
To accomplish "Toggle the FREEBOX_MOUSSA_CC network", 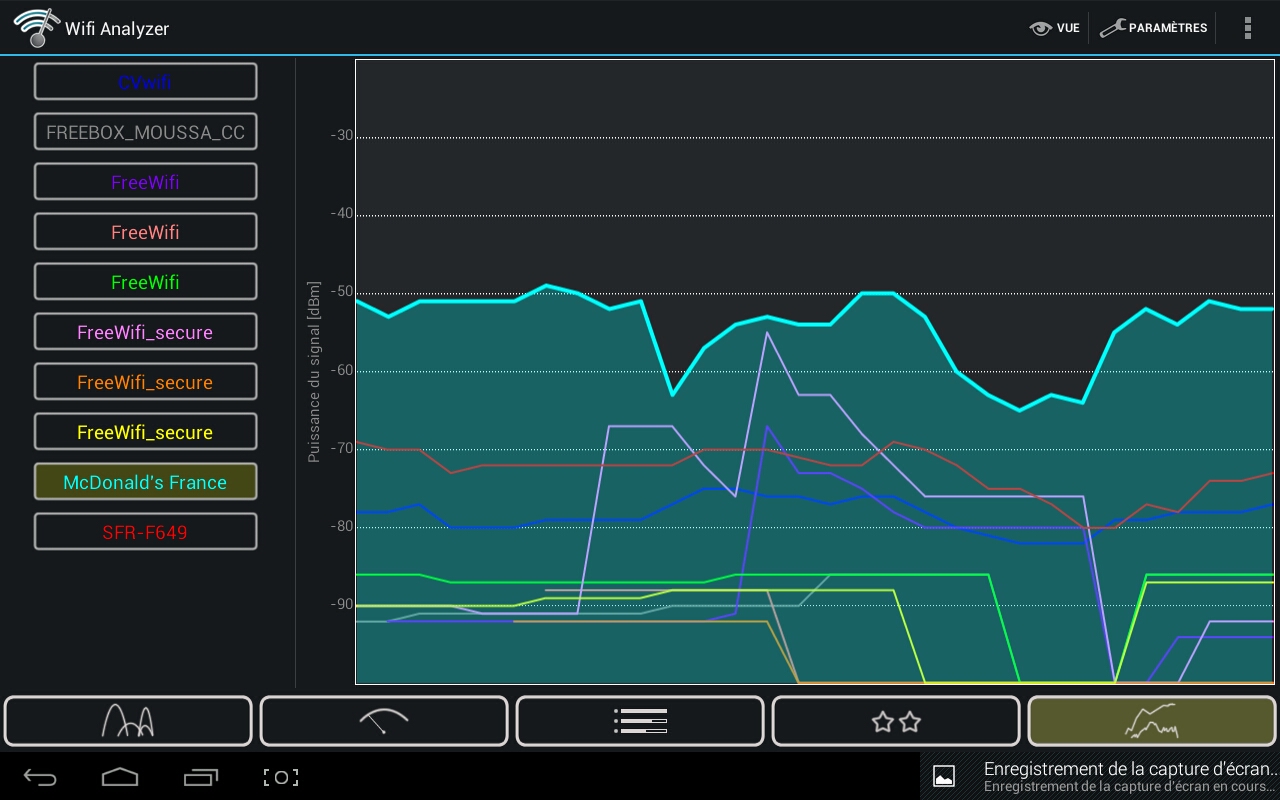I will click(x=145, y=132).
